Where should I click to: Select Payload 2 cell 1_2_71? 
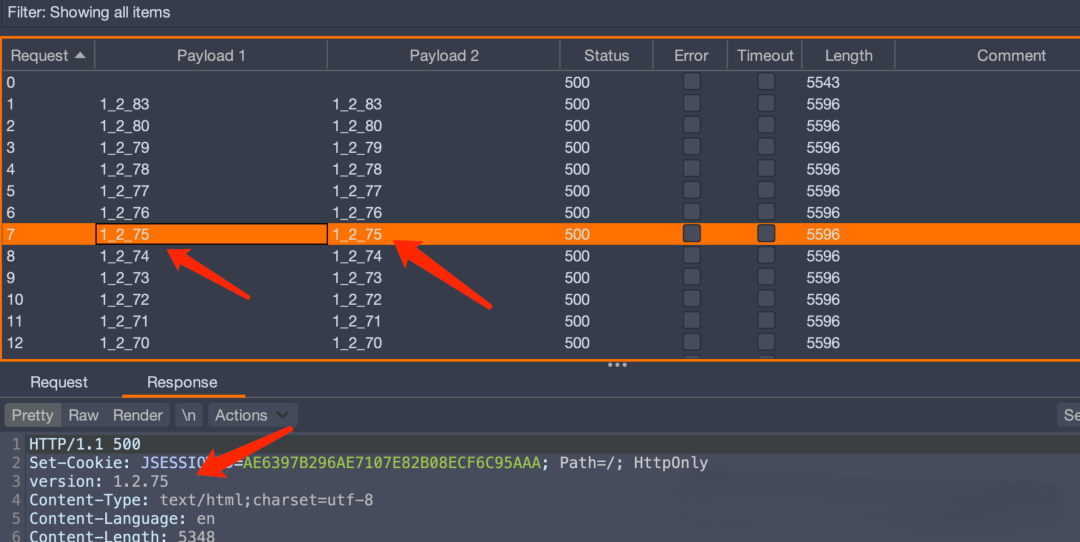point(357,321)
